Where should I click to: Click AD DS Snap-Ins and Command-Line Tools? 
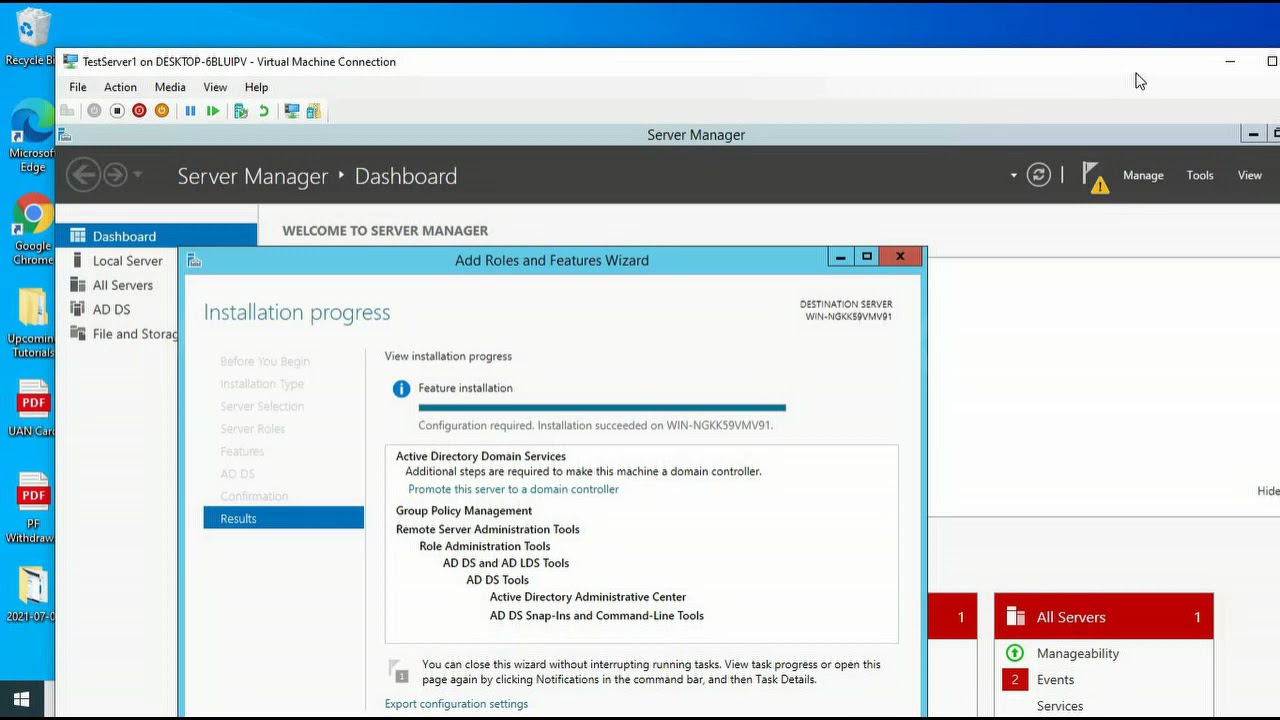coord(597,616)
